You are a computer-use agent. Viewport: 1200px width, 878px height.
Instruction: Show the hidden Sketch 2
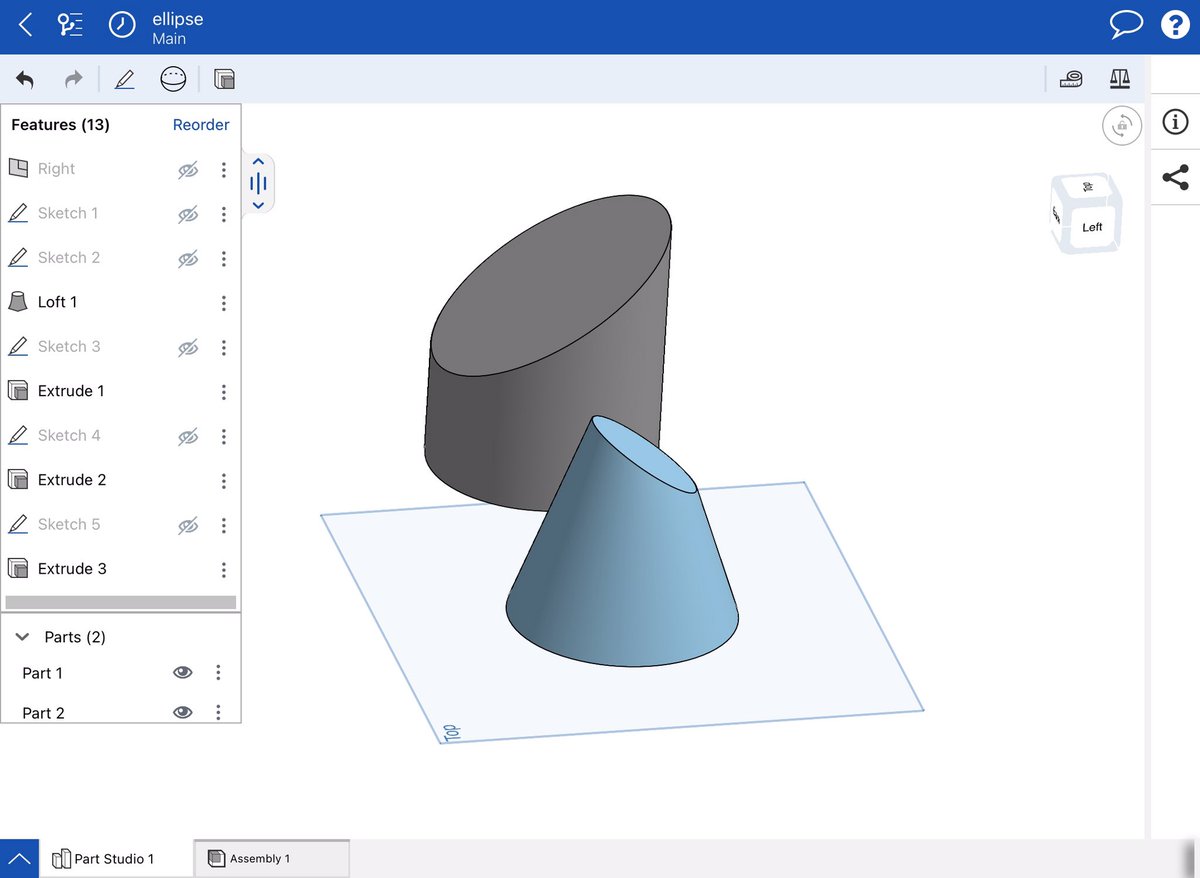[188, 258]
